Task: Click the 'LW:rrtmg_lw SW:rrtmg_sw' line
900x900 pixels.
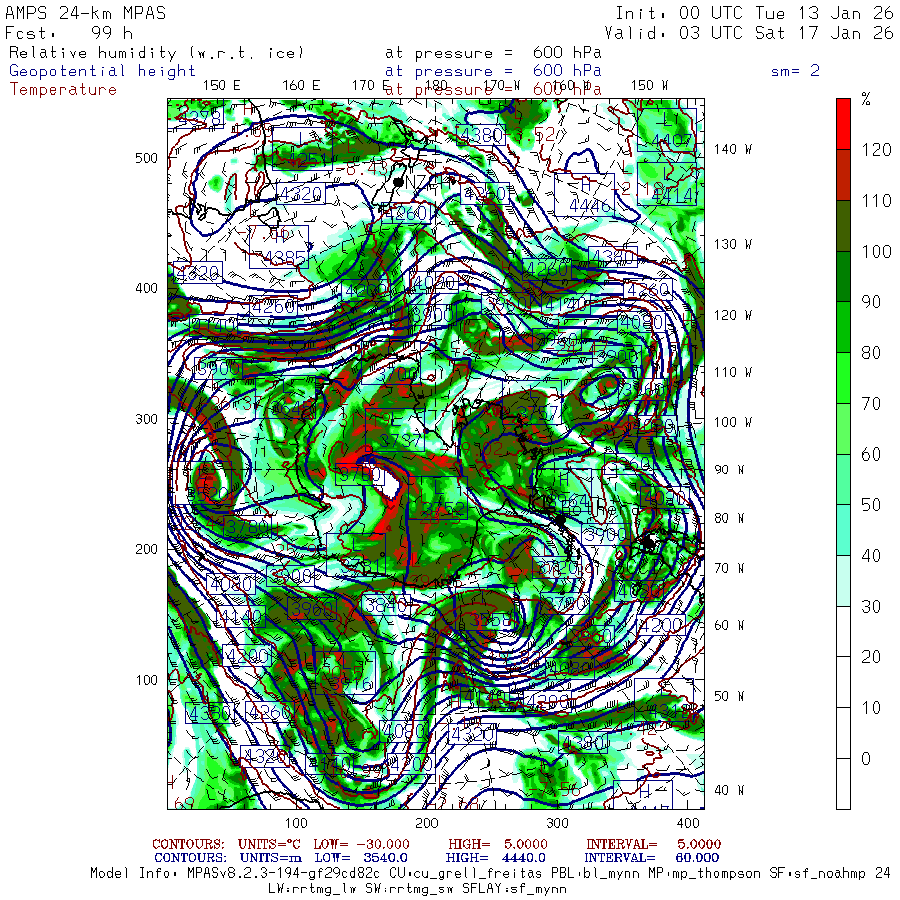Action: point(417,889)
